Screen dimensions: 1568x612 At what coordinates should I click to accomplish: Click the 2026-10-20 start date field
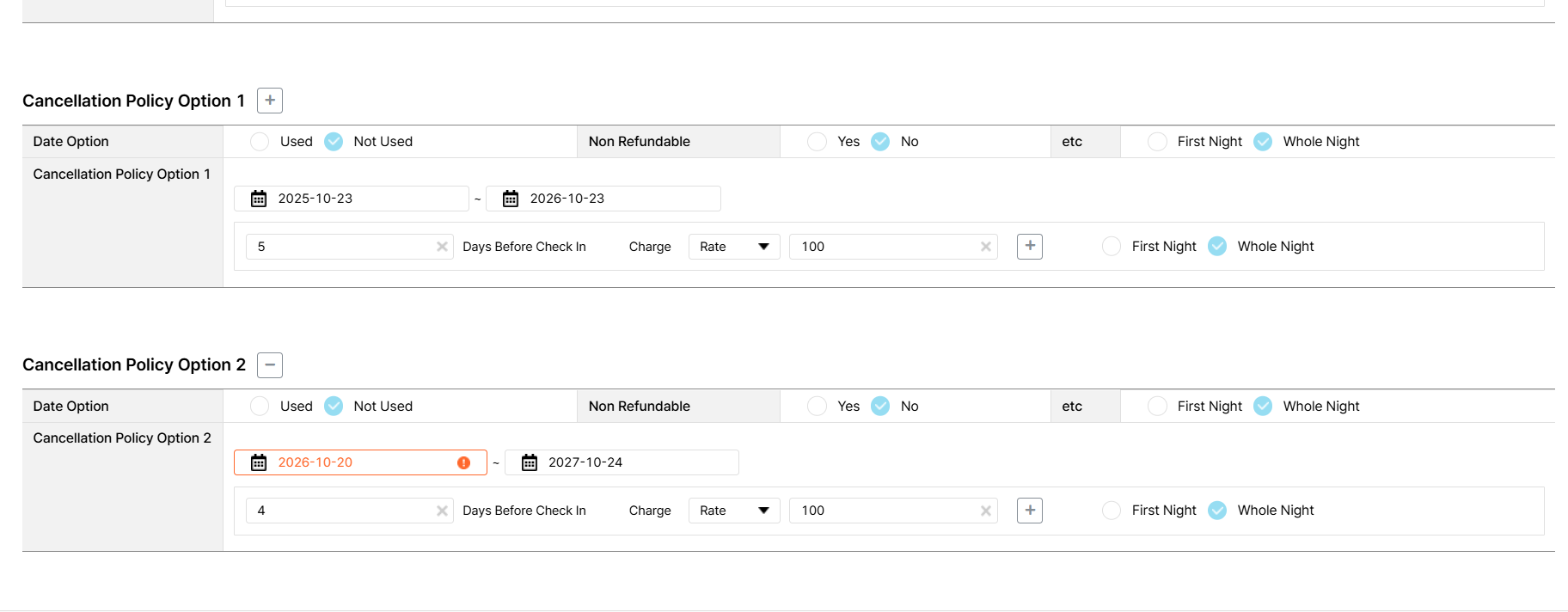pyautogui.click(x=361, y=462)
